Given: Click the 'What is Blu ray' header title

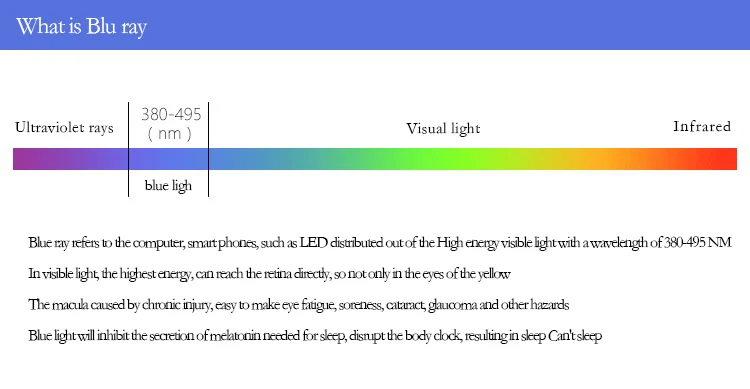Looking at the screenshot, I should coord(81,27).
